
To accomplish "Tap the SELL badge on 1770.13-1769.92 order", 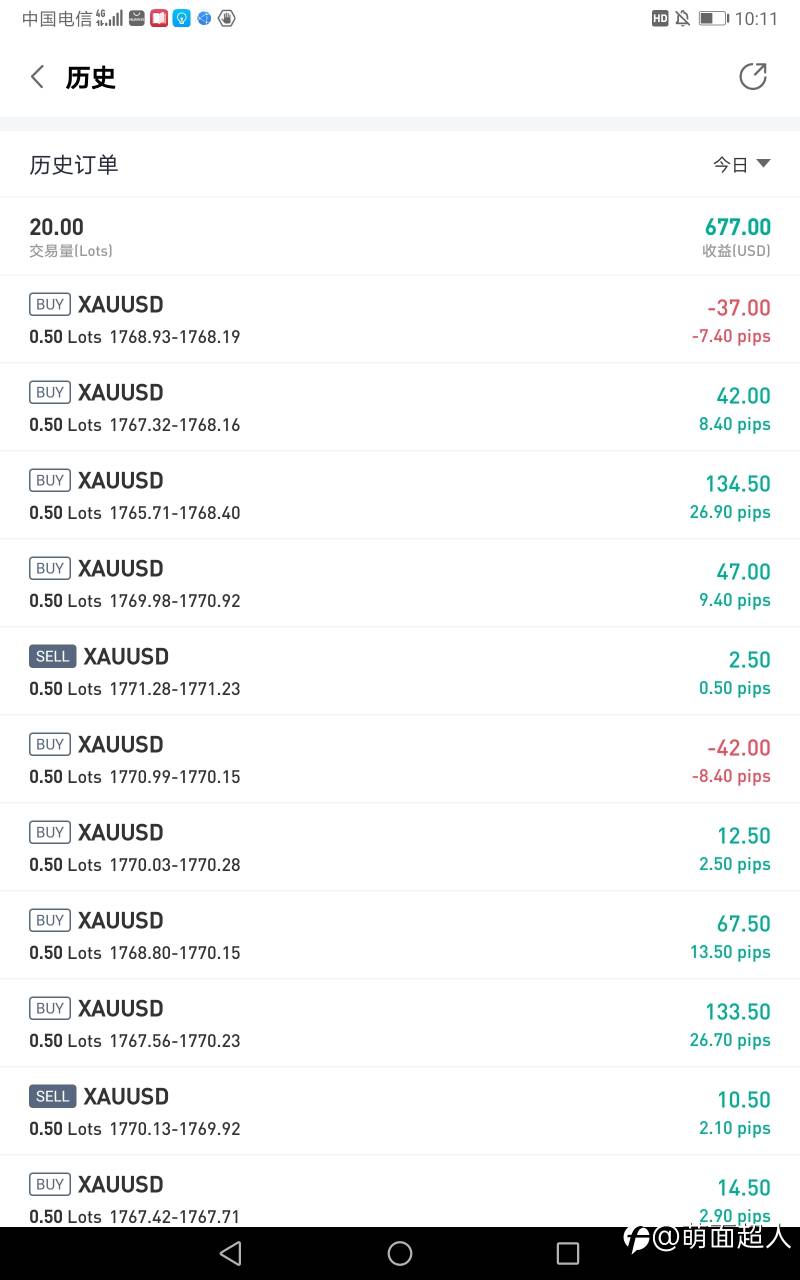I will pyautogui.click(x=52, y=1097).
